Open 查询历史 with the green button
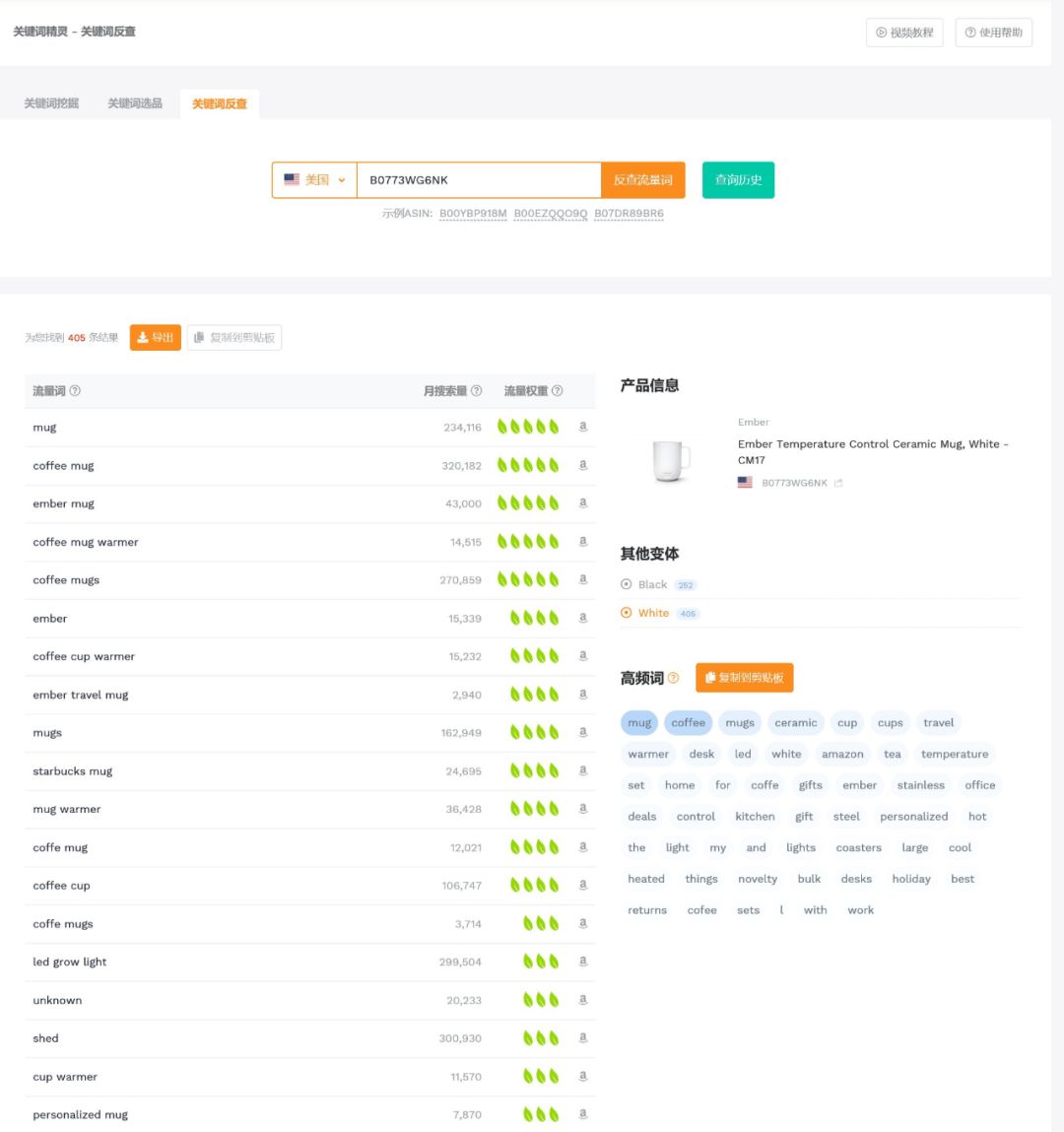 738,179
